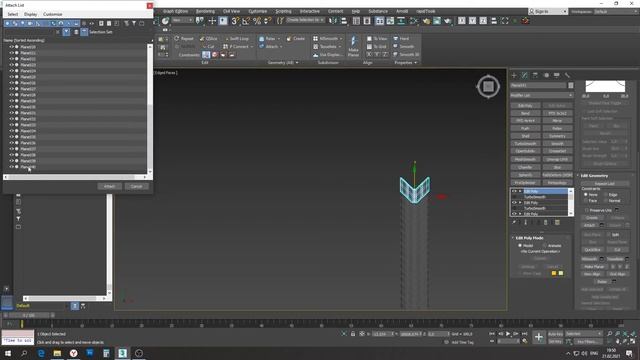This screenshot has width=640, height=360.
Task: Select the Animate radio button
Action: (544, 246)
